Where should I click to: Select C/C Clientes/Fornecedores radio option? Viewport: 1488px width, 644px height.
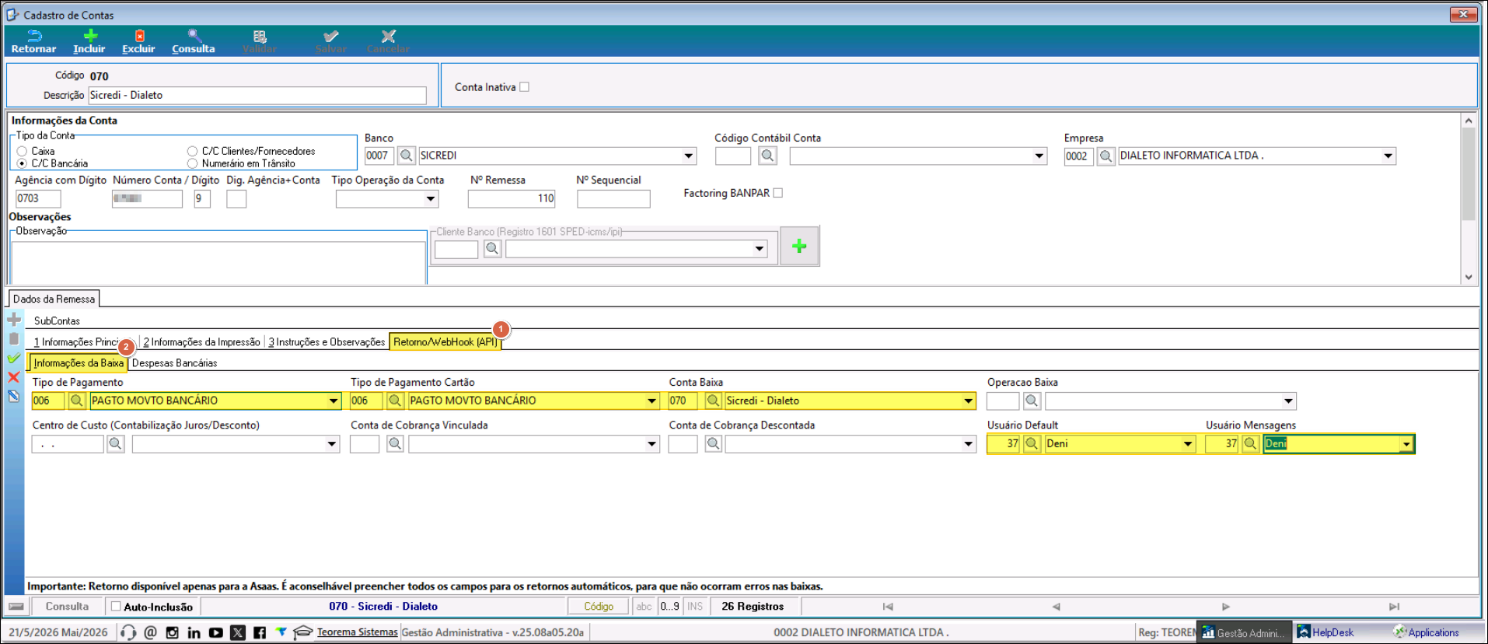pos(192,151)
